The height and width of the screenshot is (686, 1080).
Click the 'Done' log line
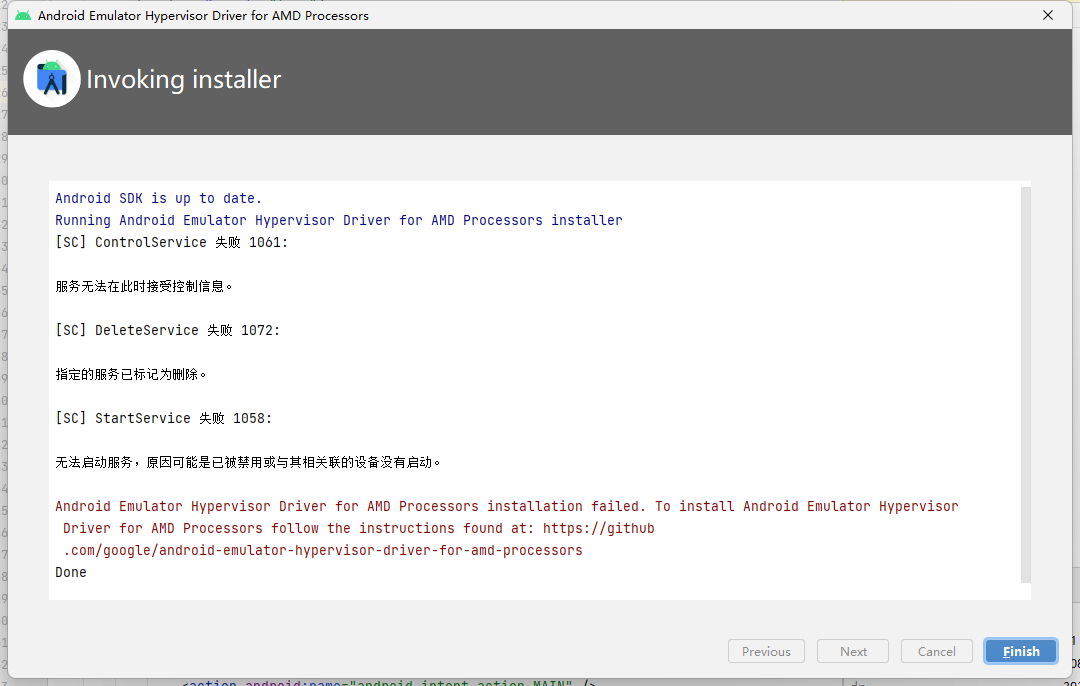click(71, 572)
